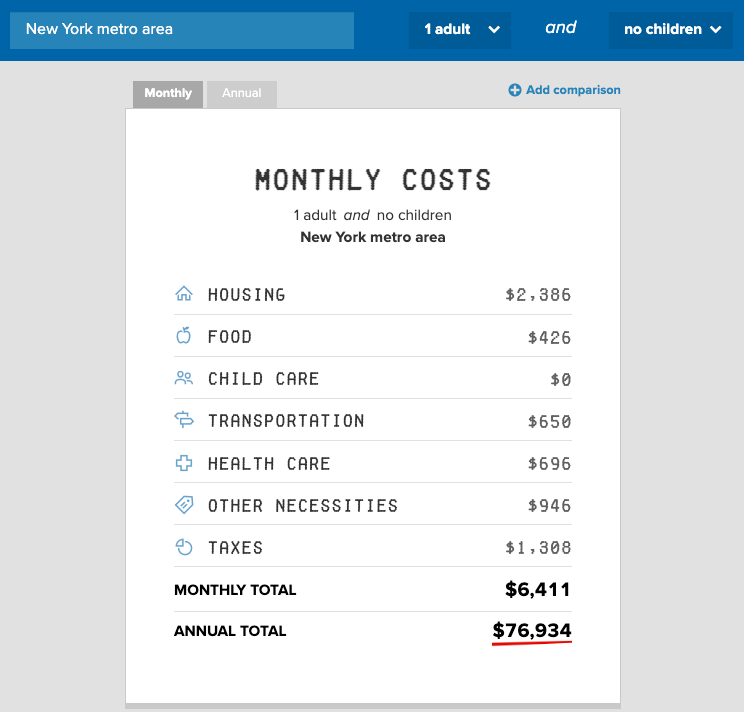Click the price tag icon beside Other Necessities
Viewport: 744px width, 712px height.
point(183,505)
